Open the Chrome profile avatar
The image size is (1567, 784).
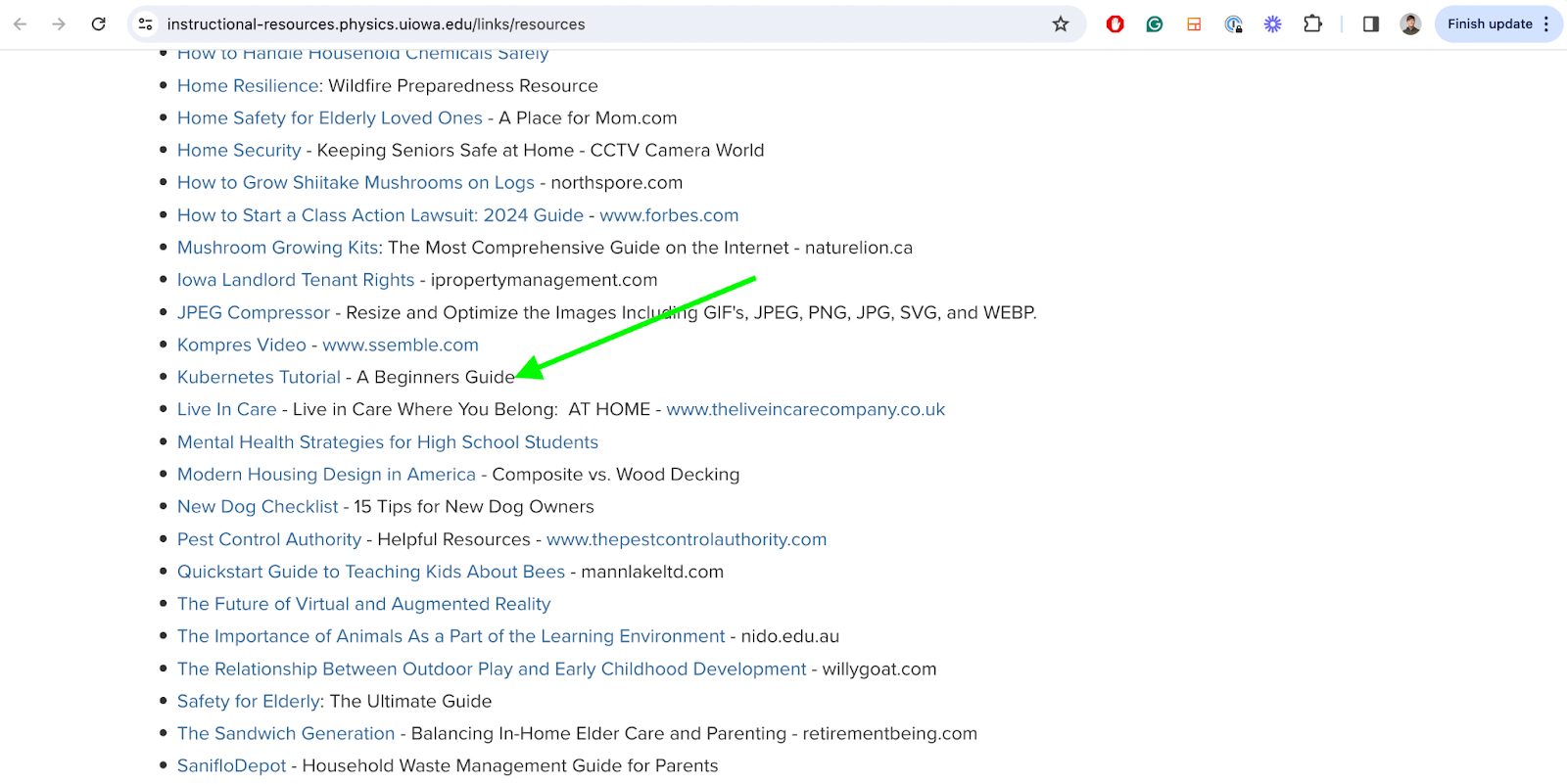pyautogui.click(x=1410, y=24)
